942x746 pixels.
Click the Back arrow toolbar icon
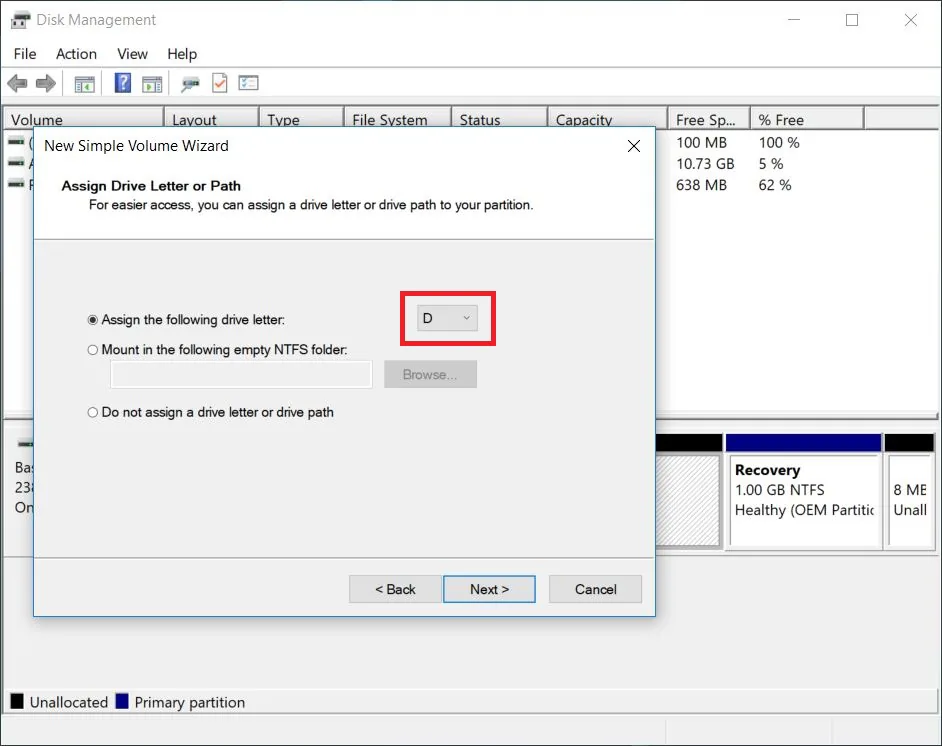17,83
